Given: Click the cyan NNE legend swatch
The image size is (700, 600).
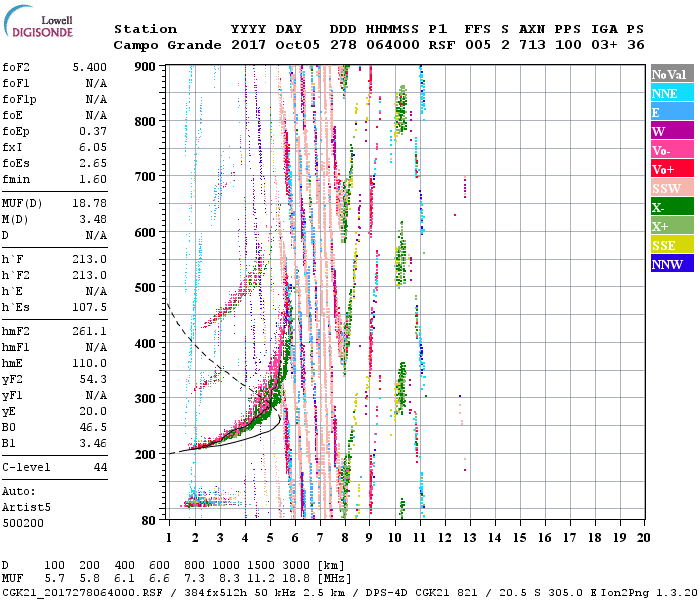Looking at the screenshot, I should tap(672, 93).
